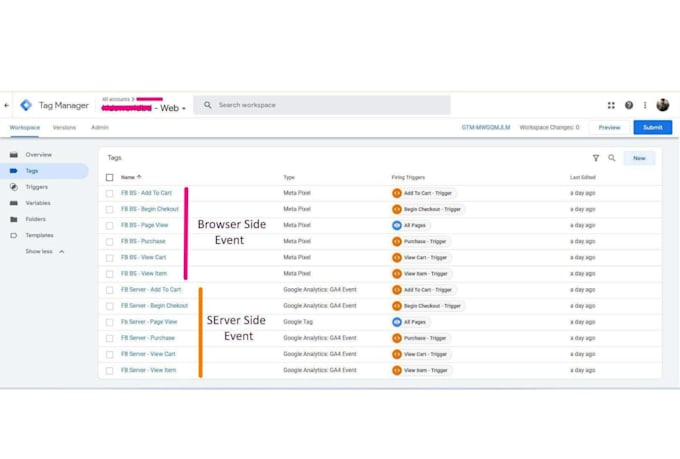Click the Last Edited column header
This screenshot has height=459, width=680.
coord(582,177)
